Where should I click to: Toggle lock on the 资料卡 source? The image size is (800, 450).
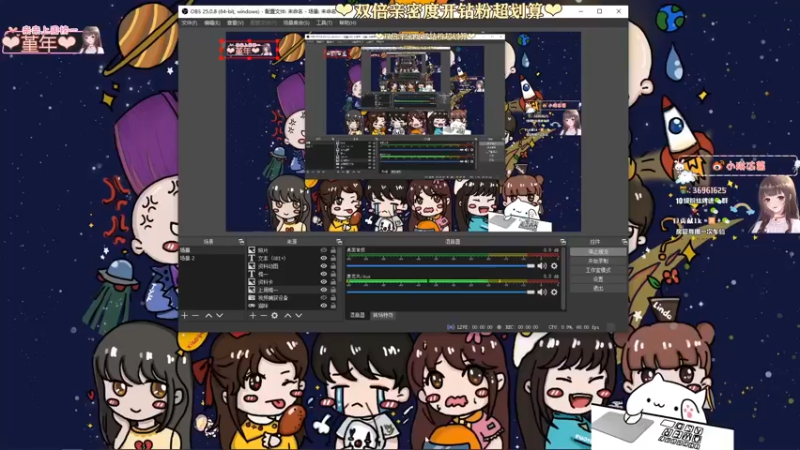coord(333,282)
